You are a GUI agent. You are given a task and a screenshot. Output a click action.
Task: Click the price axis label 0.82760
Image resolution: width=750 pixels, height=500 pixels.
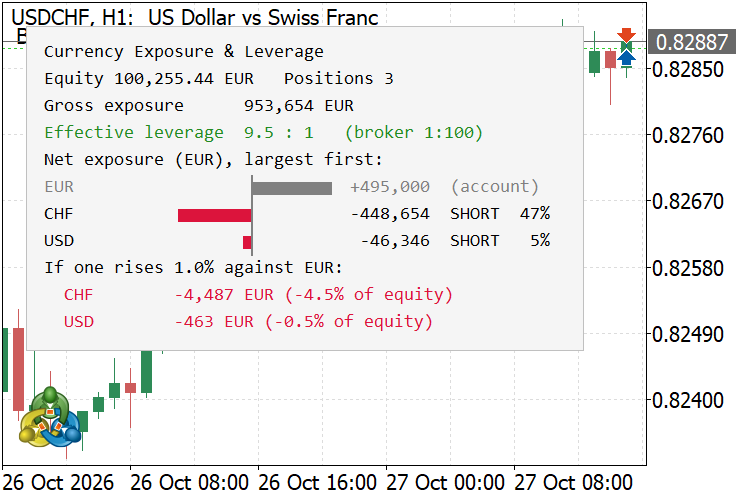(688, 136)
